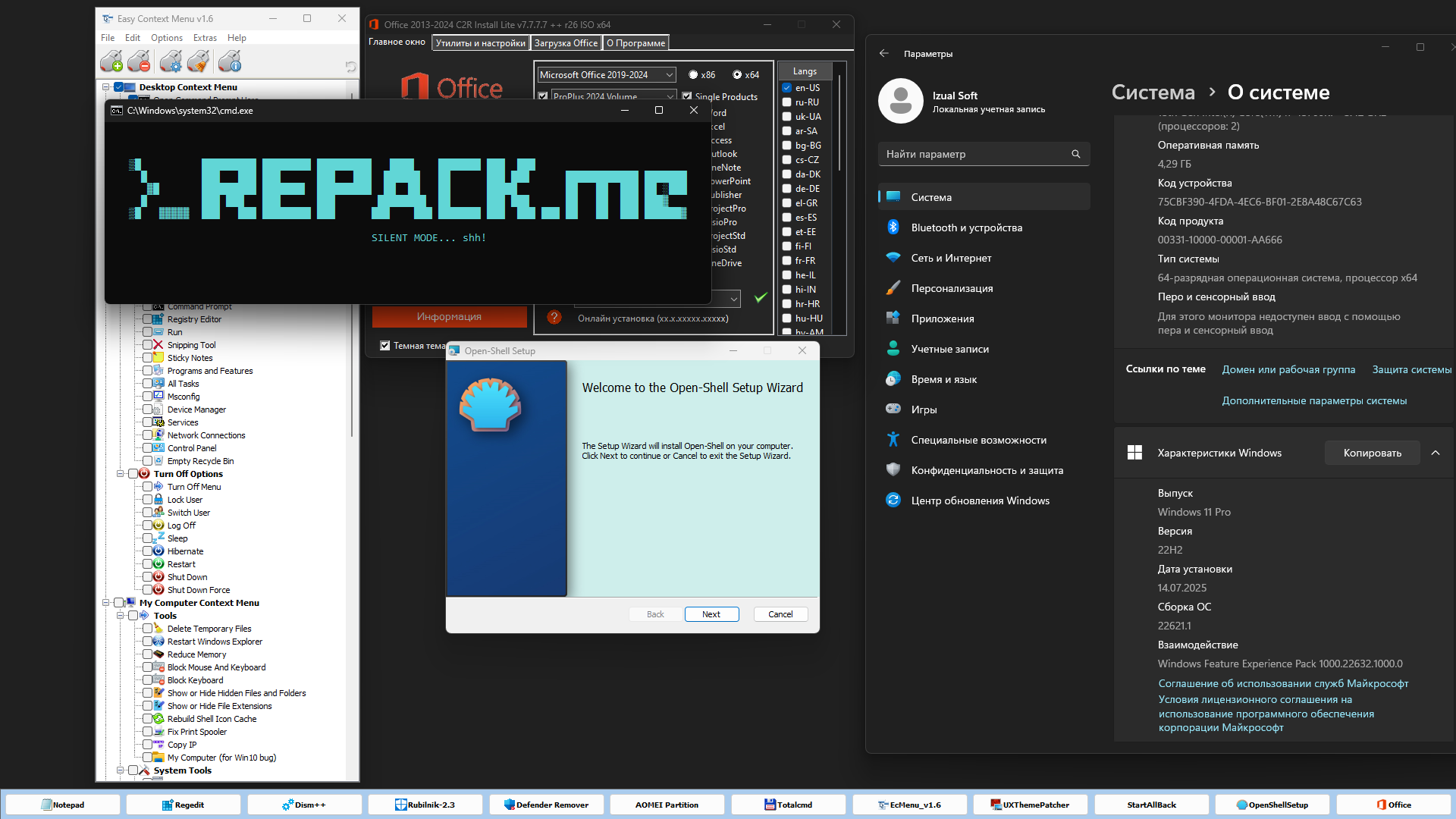Screen dimensions: 1456x819
Task: Uncheck the en-US language checkbox
Action: (x=787, y=88)
